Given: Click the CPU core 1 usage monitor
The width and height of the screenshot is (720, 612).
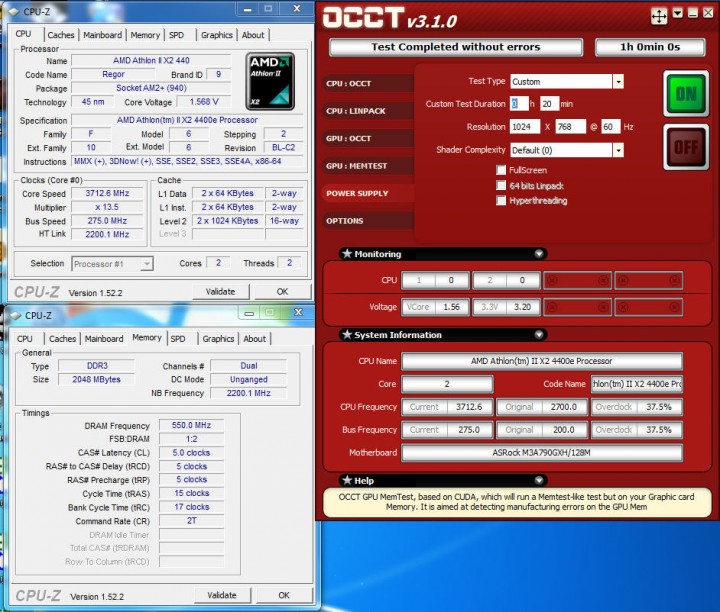Looking at the screenshot, I should pyautogui.click(x=435, y=280).
